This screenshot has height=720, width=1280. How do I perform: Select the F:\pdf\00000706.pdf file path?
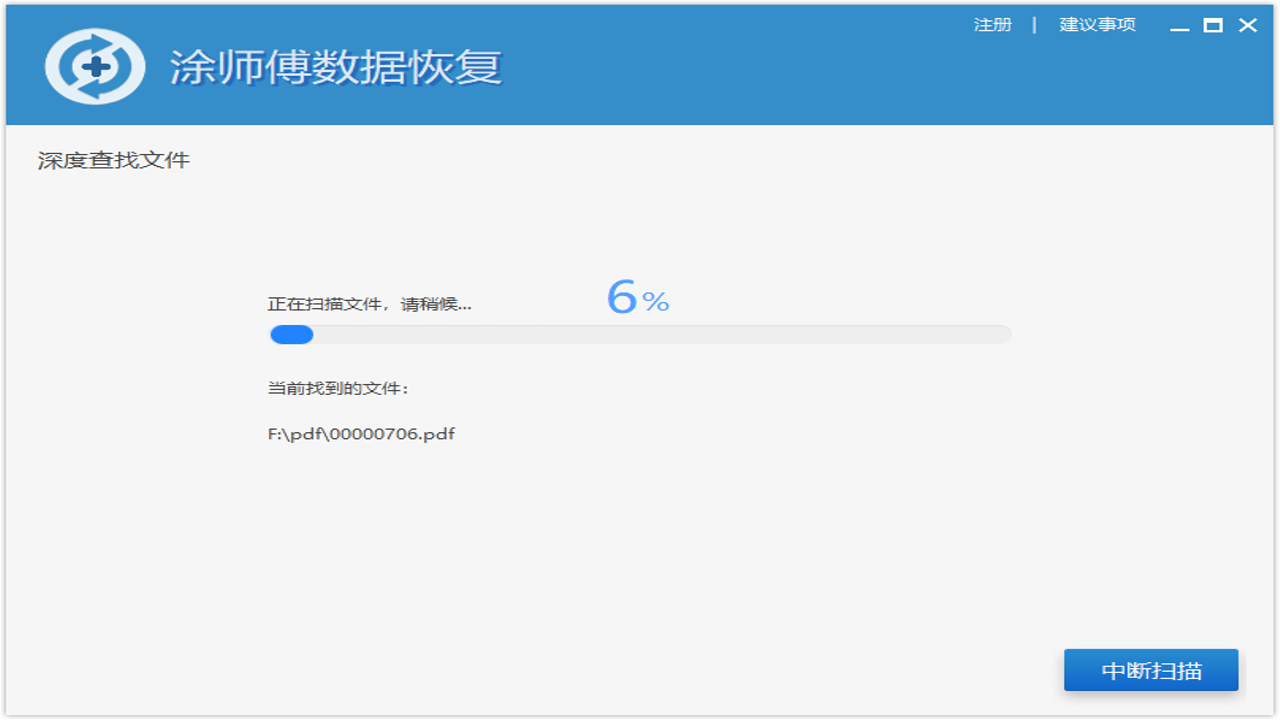361,434
